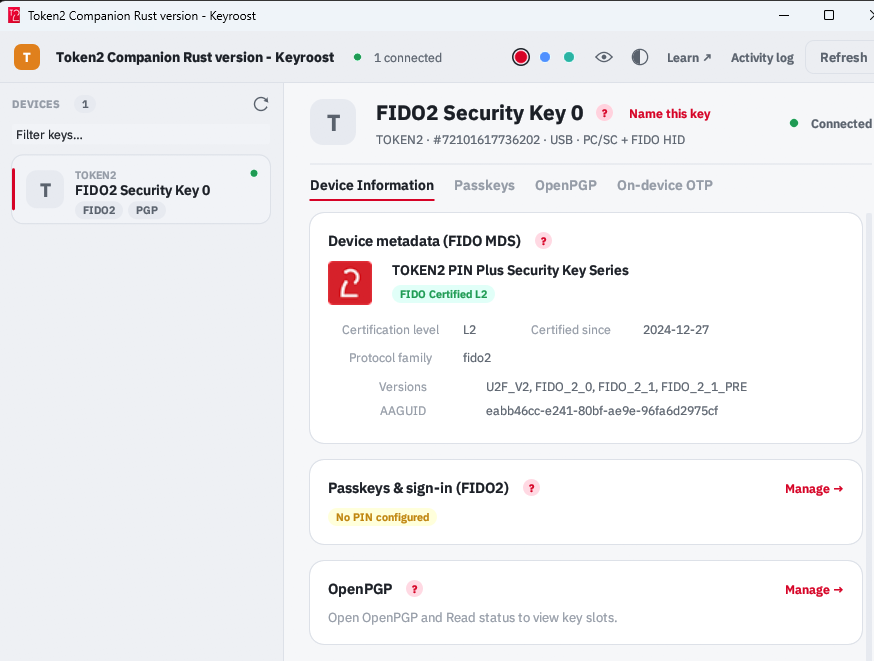Screen dimensions: 874x661
Task: Reload devices list with circular arrow icon
Action: (261, 104)
